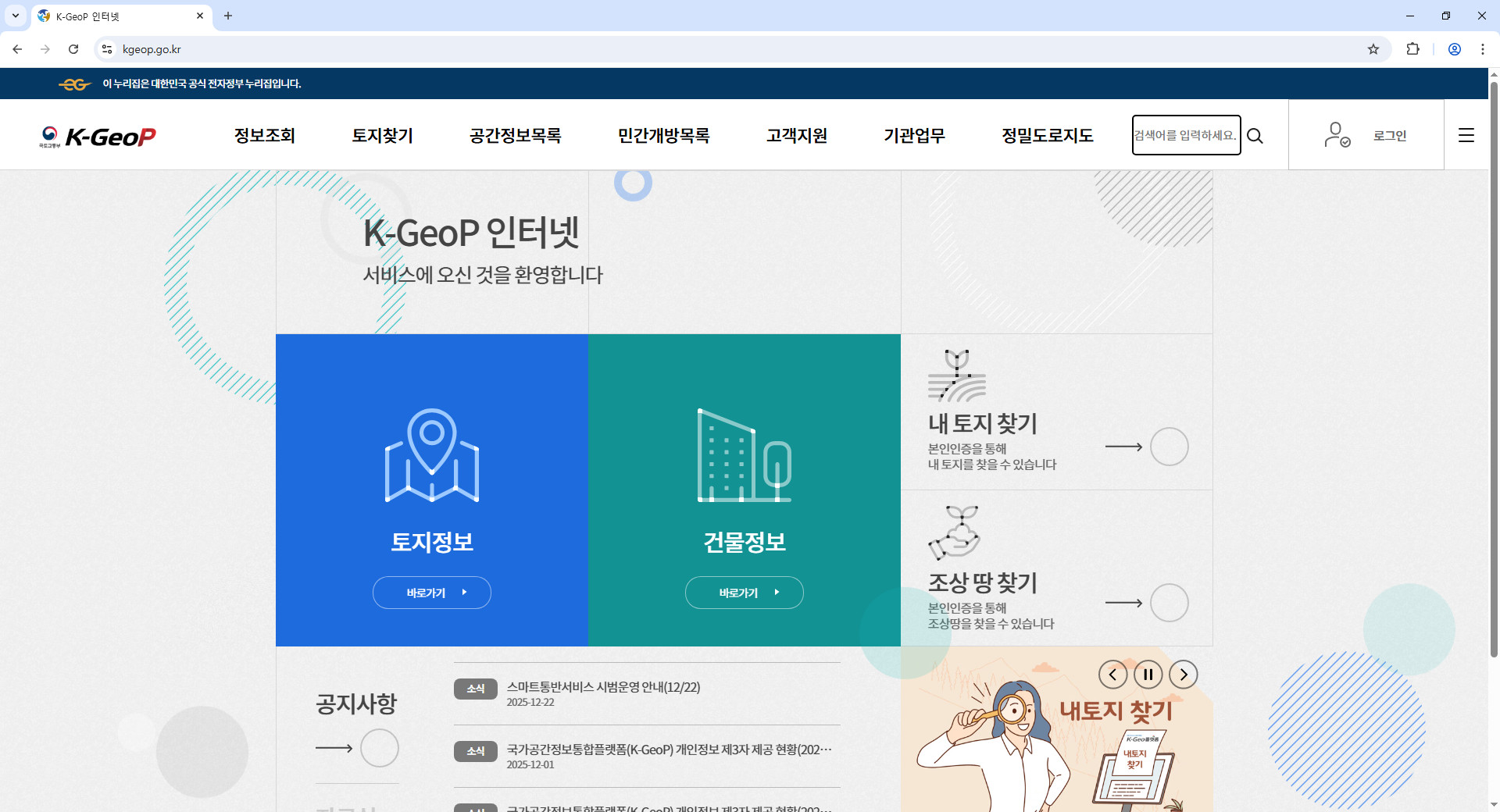Click the 조상 땅 찾기 arrow icon

(x=1123, y=603)
